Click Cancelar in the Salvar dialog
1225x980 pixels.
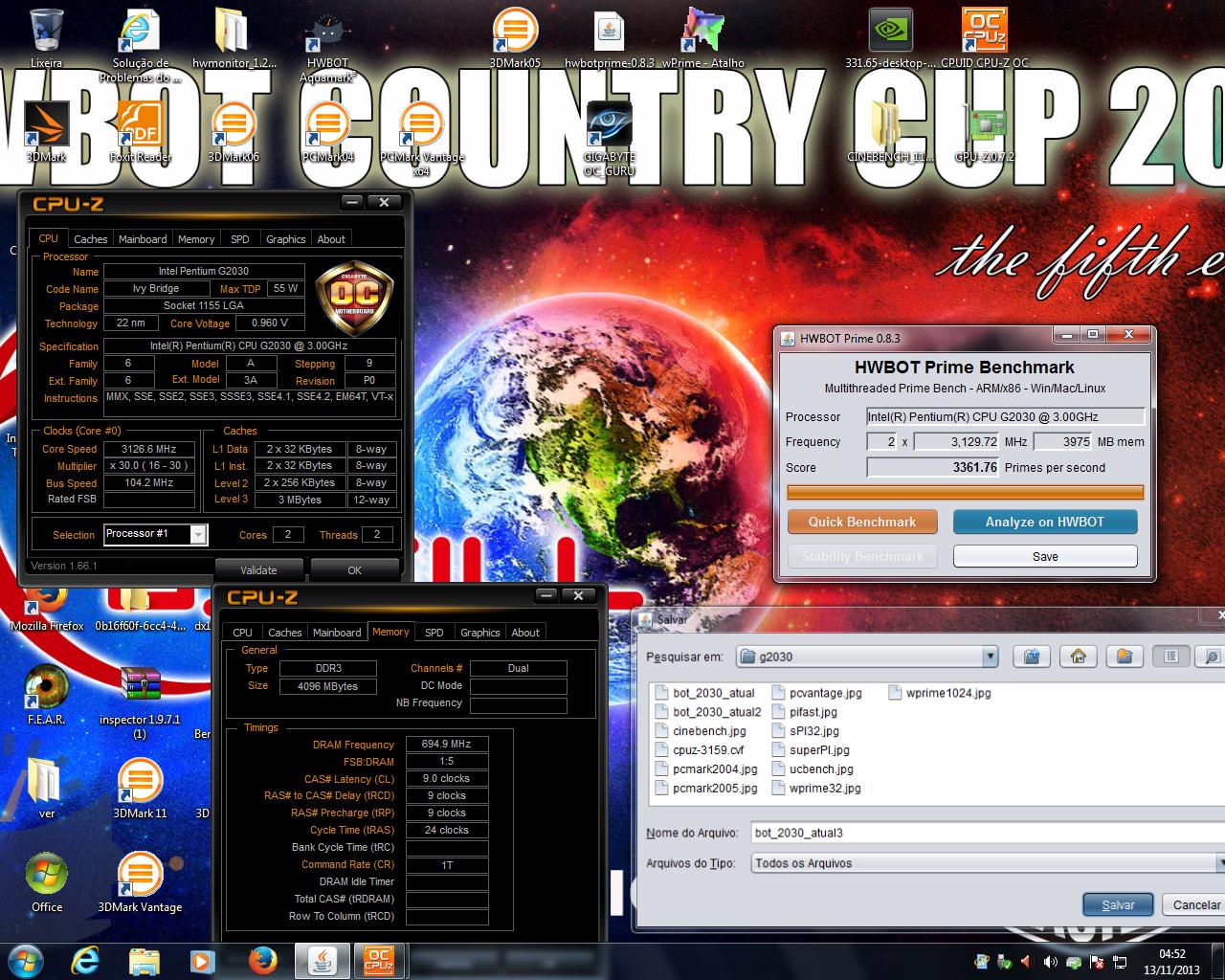click(1196, 904)
